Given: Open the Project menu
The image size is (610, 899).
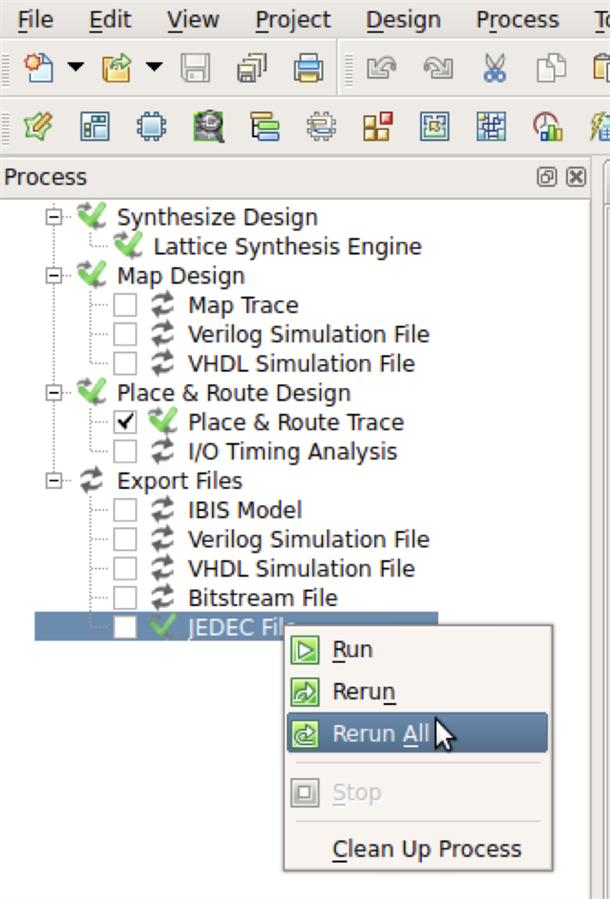Looking at the screenshot, I should [x=292, y=20].
